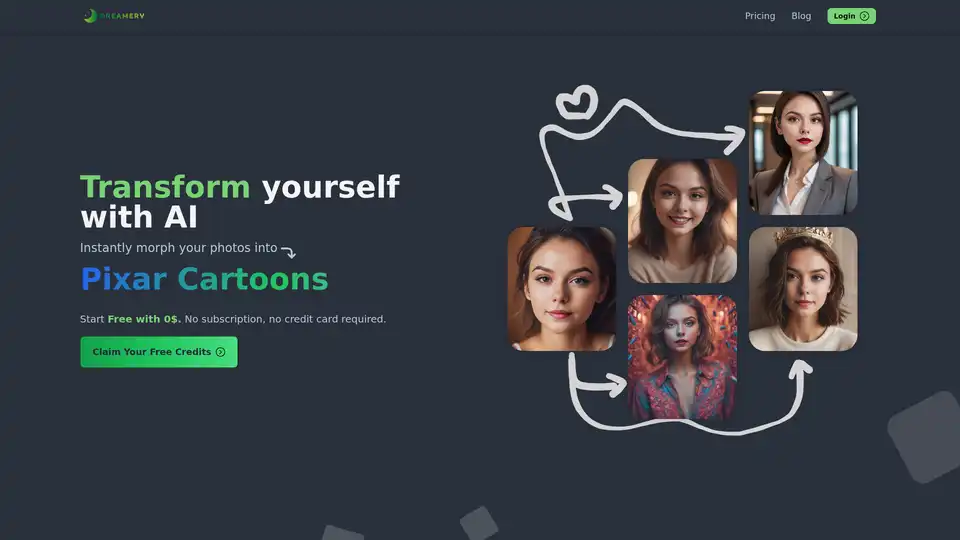Select the portrait of woman wearing a crown
The image size is (960, 540).
coord(803,288)
